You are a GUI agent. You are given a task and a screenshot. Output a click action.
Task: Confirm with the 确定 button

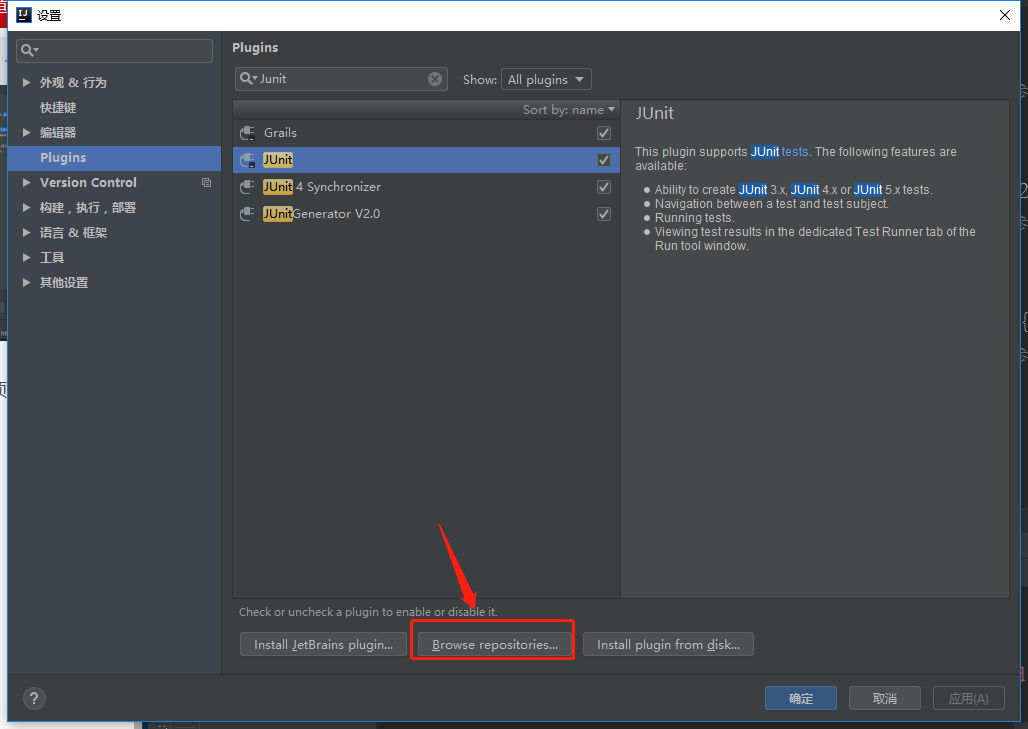pyautogui.click(x=801, y=698)
